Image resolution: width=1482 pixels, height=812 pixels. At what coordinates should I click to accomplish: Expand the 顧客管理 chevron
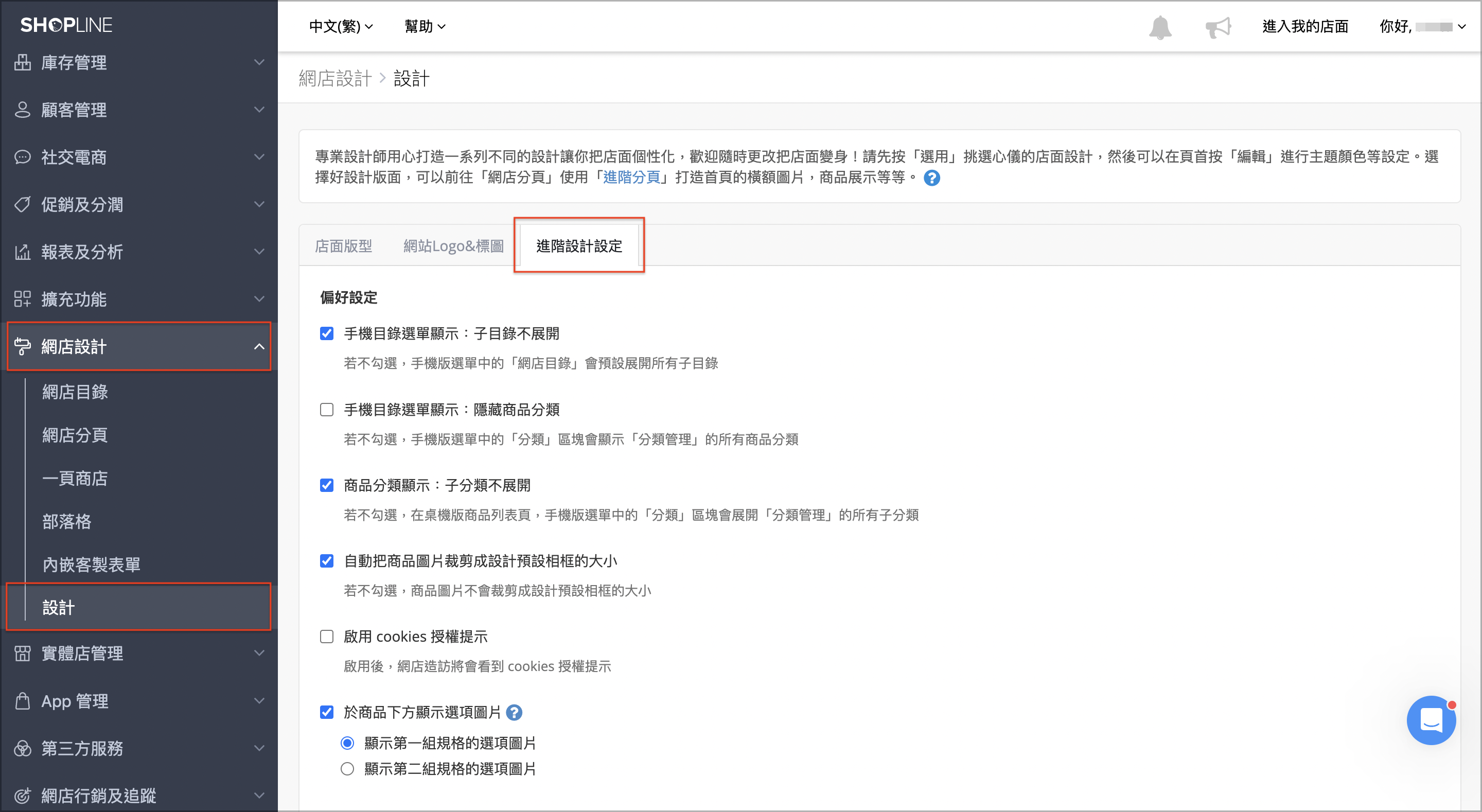259,109
